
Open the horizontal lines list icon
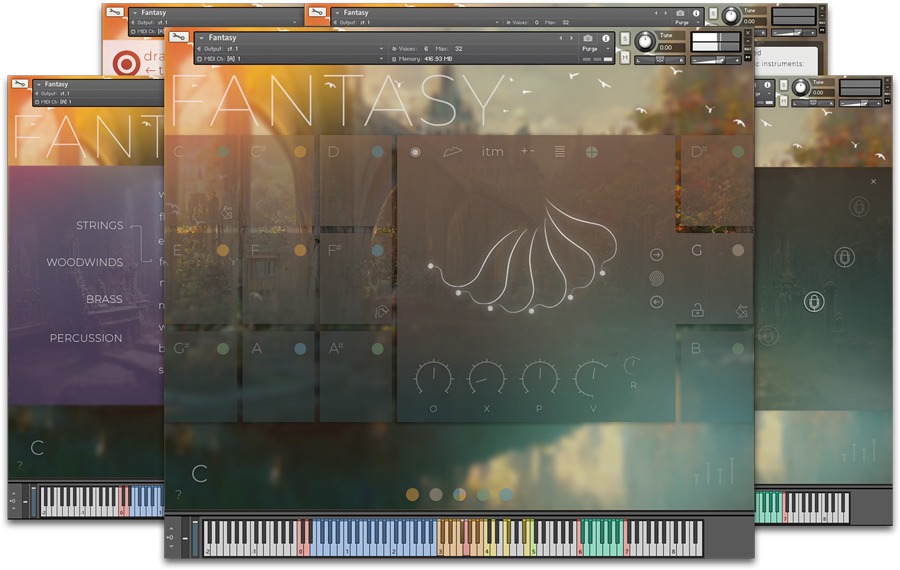pyautogui.click(x=559, y=152)
